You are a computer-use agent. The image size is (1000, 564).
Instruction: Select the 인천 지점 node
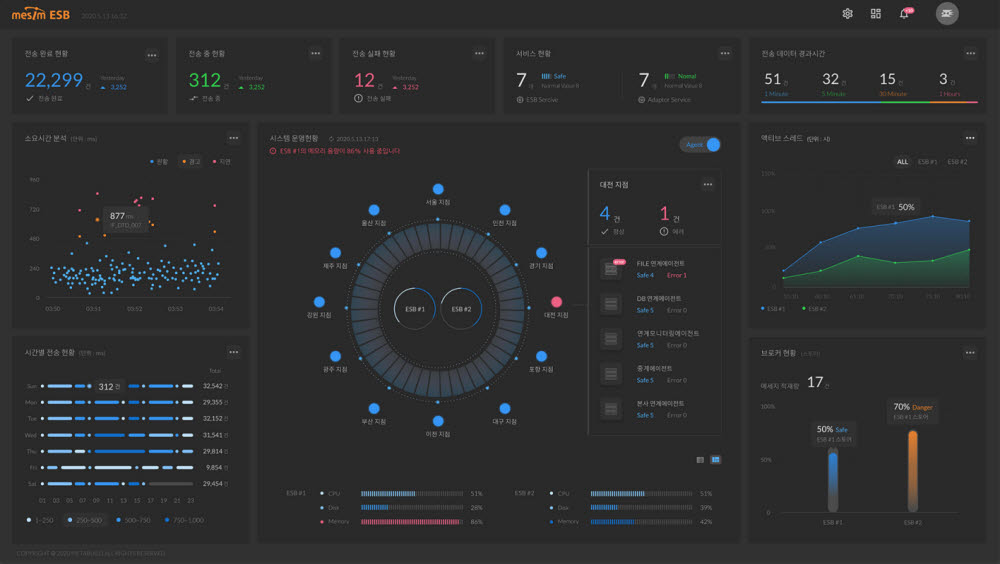click(505, 210)
